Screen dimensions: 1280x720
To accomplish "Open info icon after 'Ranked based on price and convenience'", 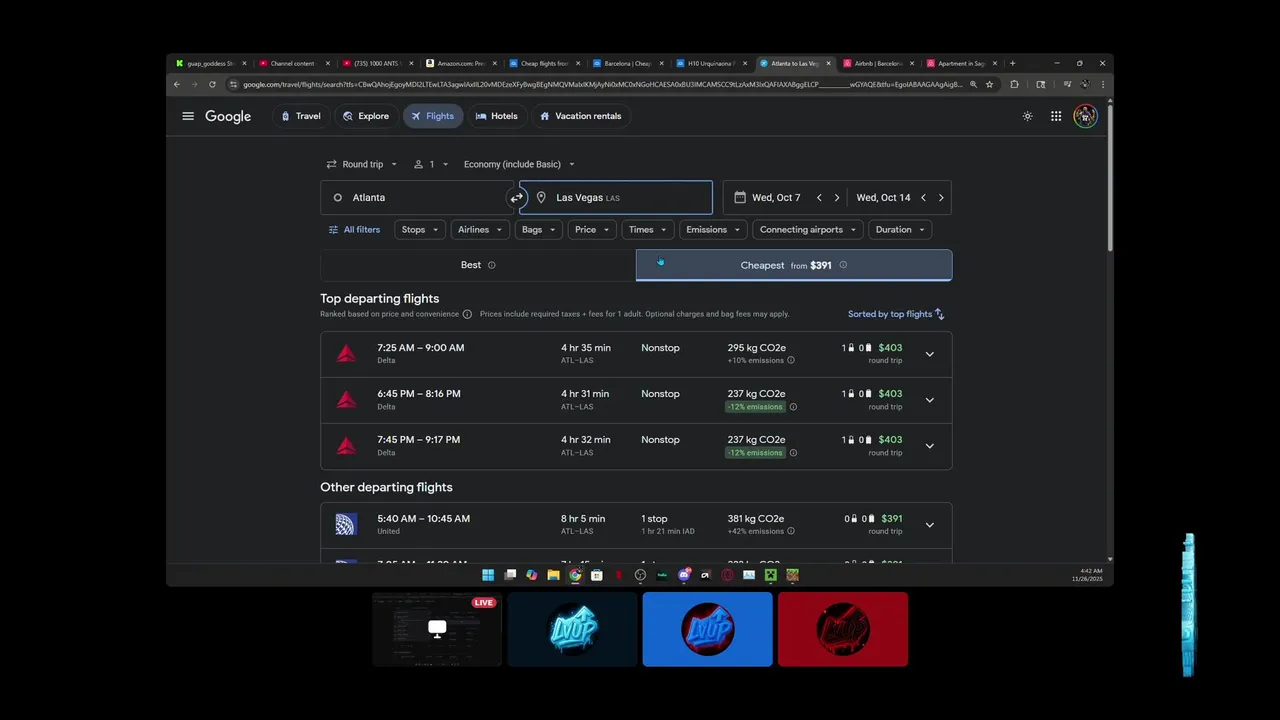I will (x=467, y=314).
